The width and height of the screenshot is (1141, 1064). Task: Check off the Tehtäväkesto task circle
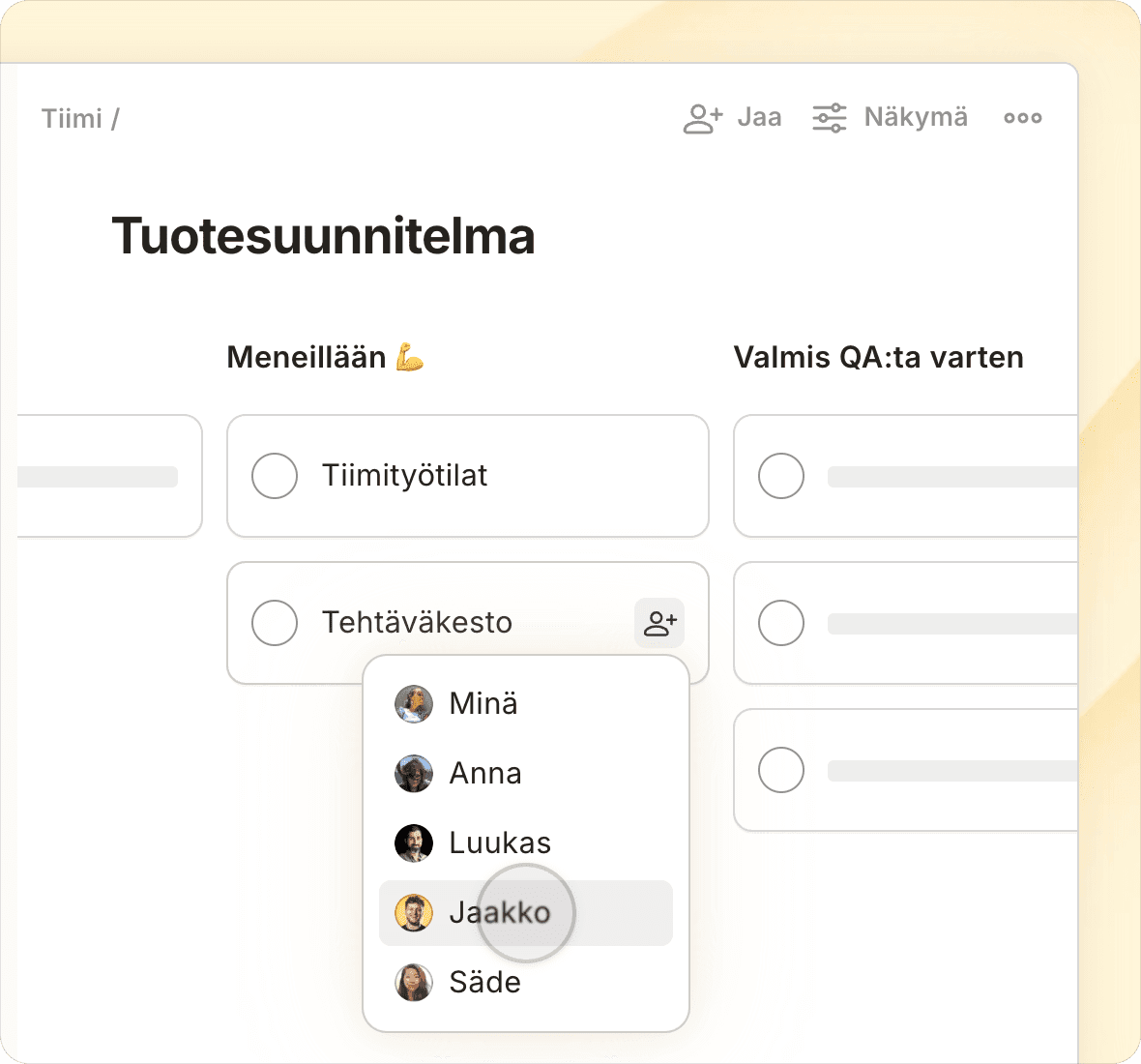(275, 623)
